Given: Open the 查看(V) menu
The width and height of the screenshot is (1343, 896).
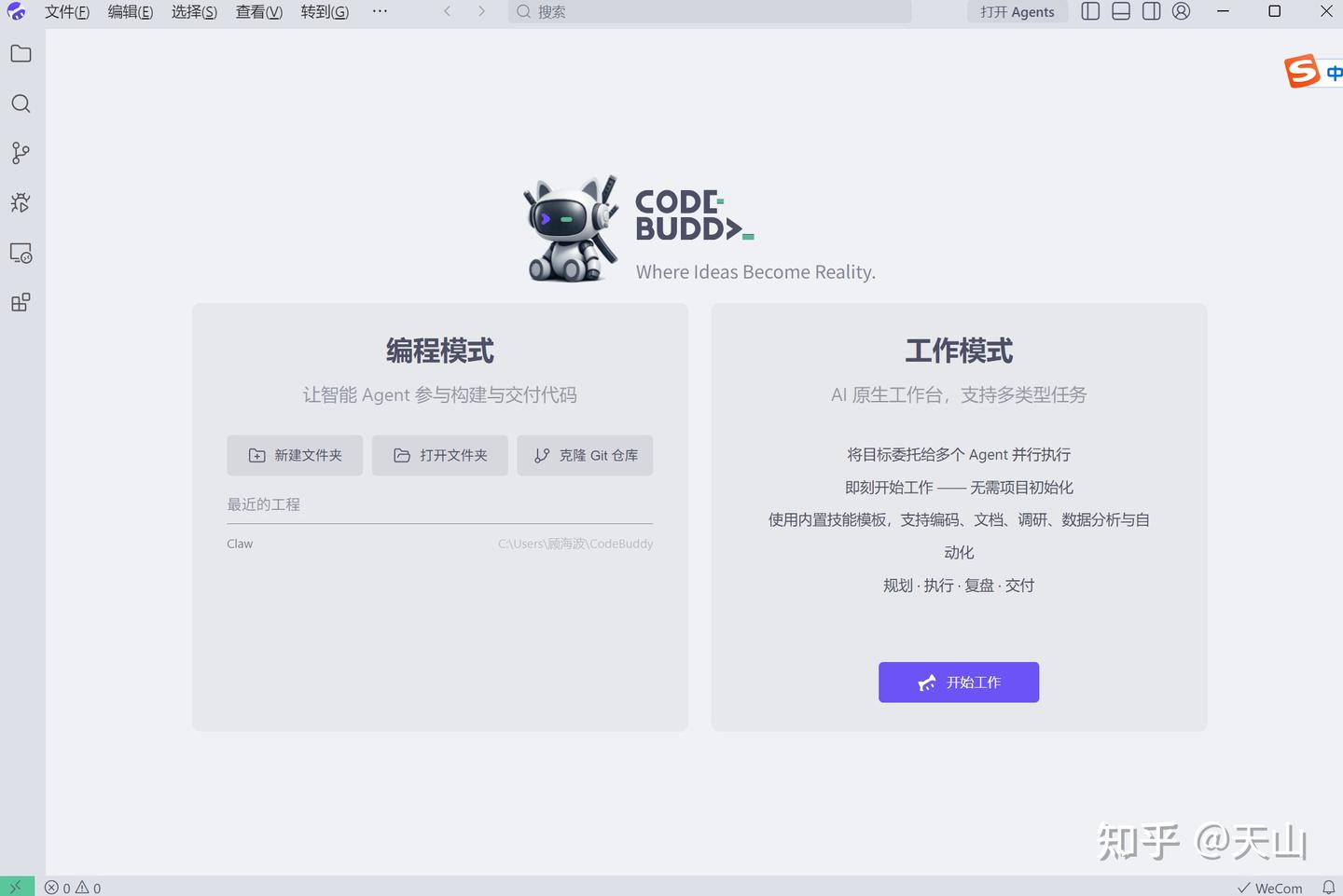Looking at the screenshot, I should [x=259, y=12].
